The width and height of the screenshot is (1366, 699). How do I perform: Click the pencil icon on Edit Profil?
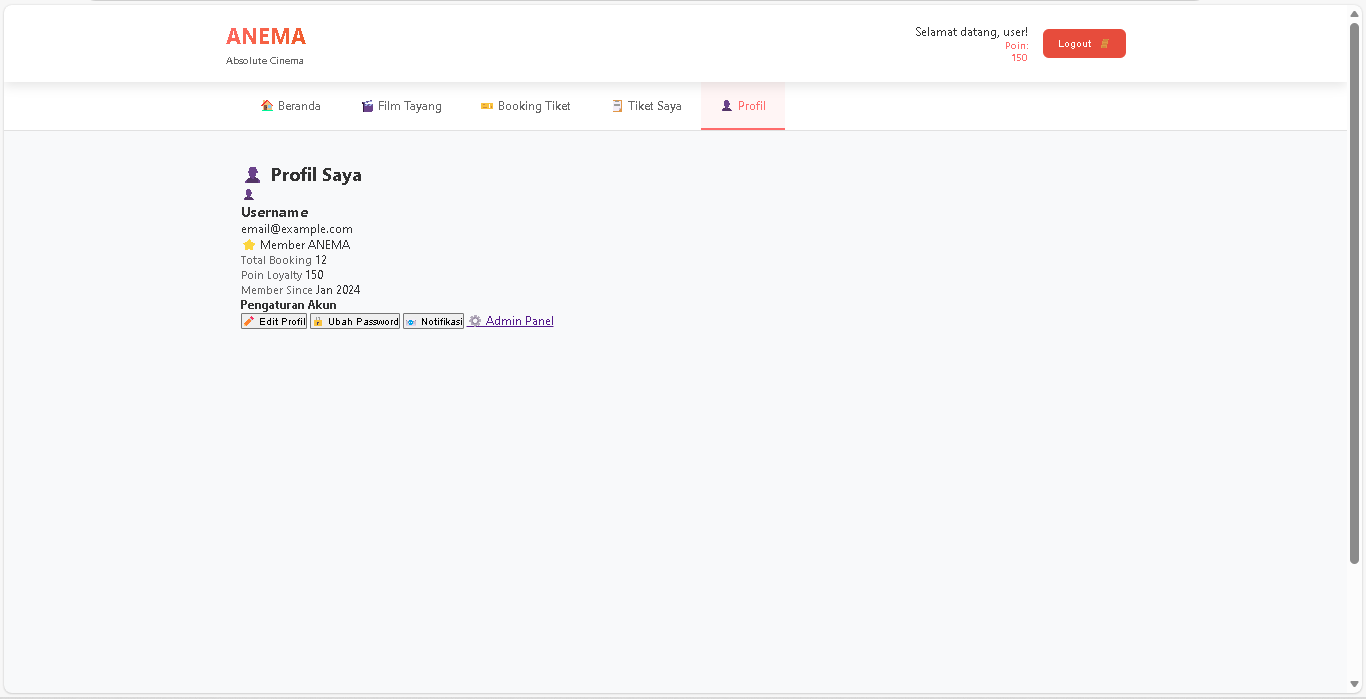[x=249, y=321]
